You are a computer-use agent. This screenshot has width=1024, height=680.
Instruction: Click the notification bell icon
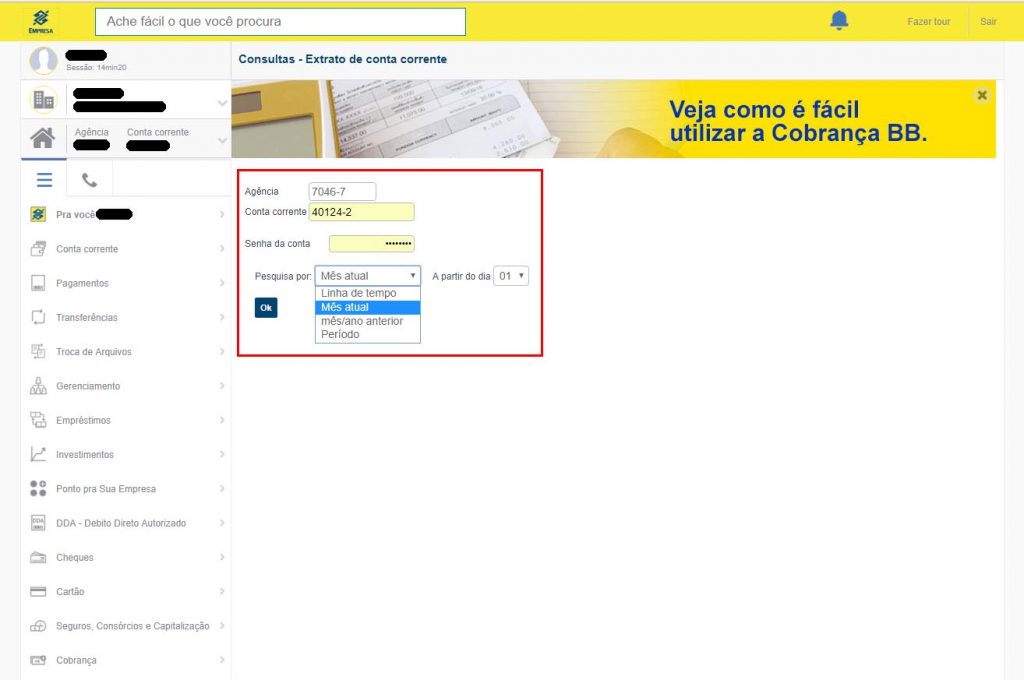(x=839, y=21)
